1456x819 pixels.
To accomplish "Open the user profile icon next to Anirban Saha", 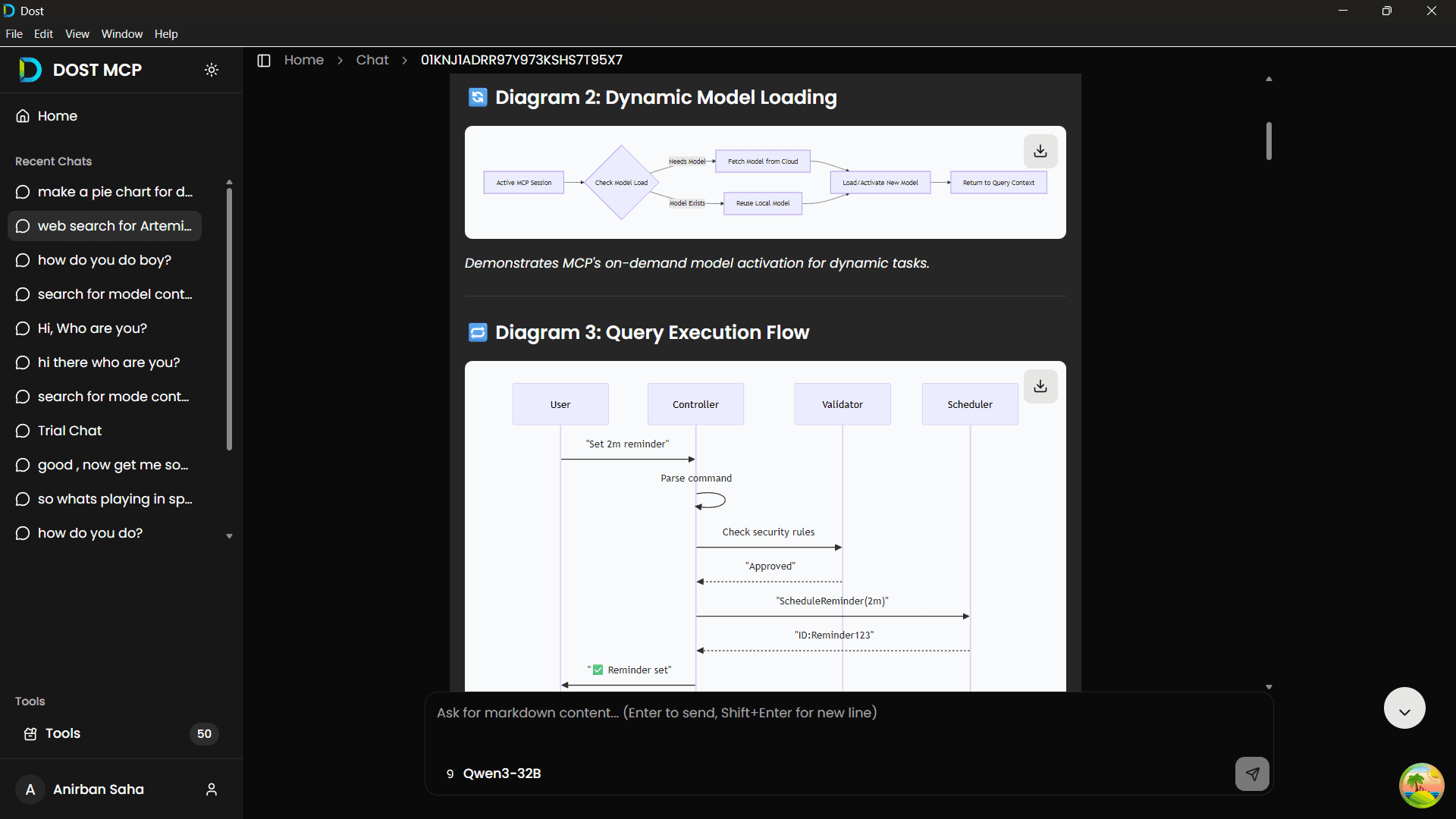I will 212,789.
